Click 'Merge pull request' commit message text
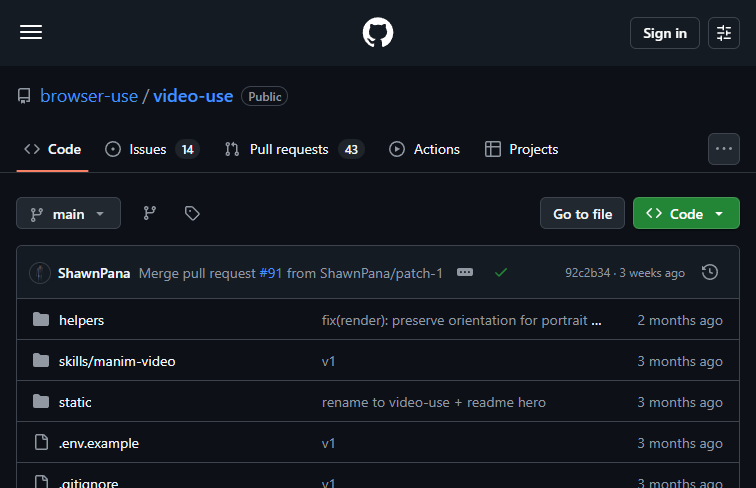756x488 pixels. coord(197,273)
